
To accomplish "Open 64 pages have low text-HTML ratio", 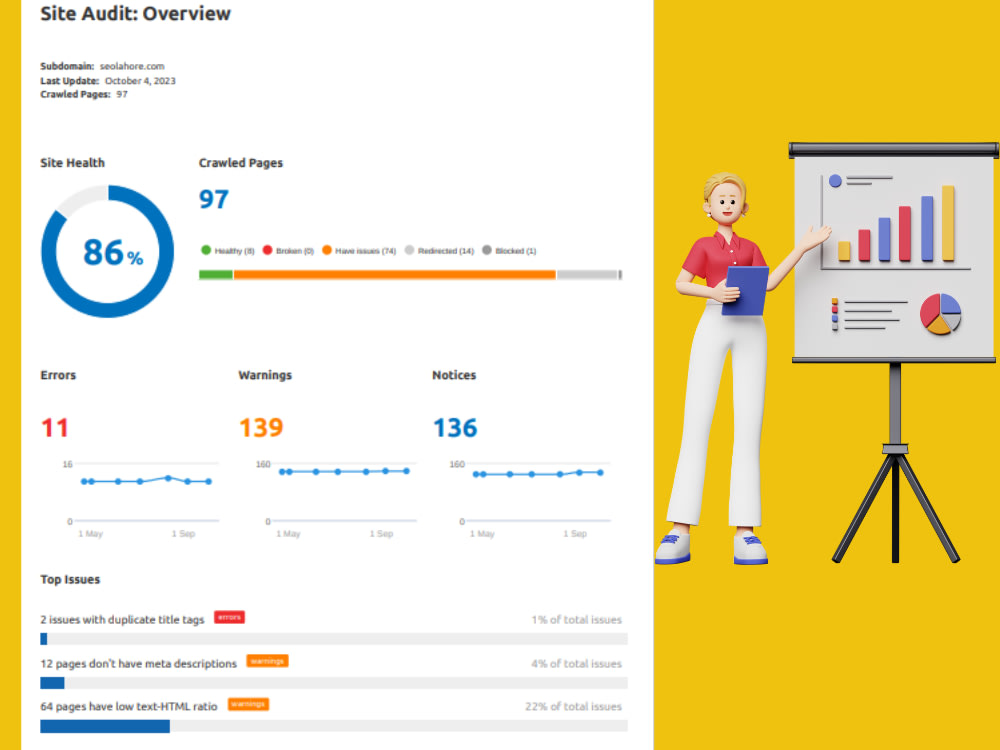I will click(x=129, y=707).
